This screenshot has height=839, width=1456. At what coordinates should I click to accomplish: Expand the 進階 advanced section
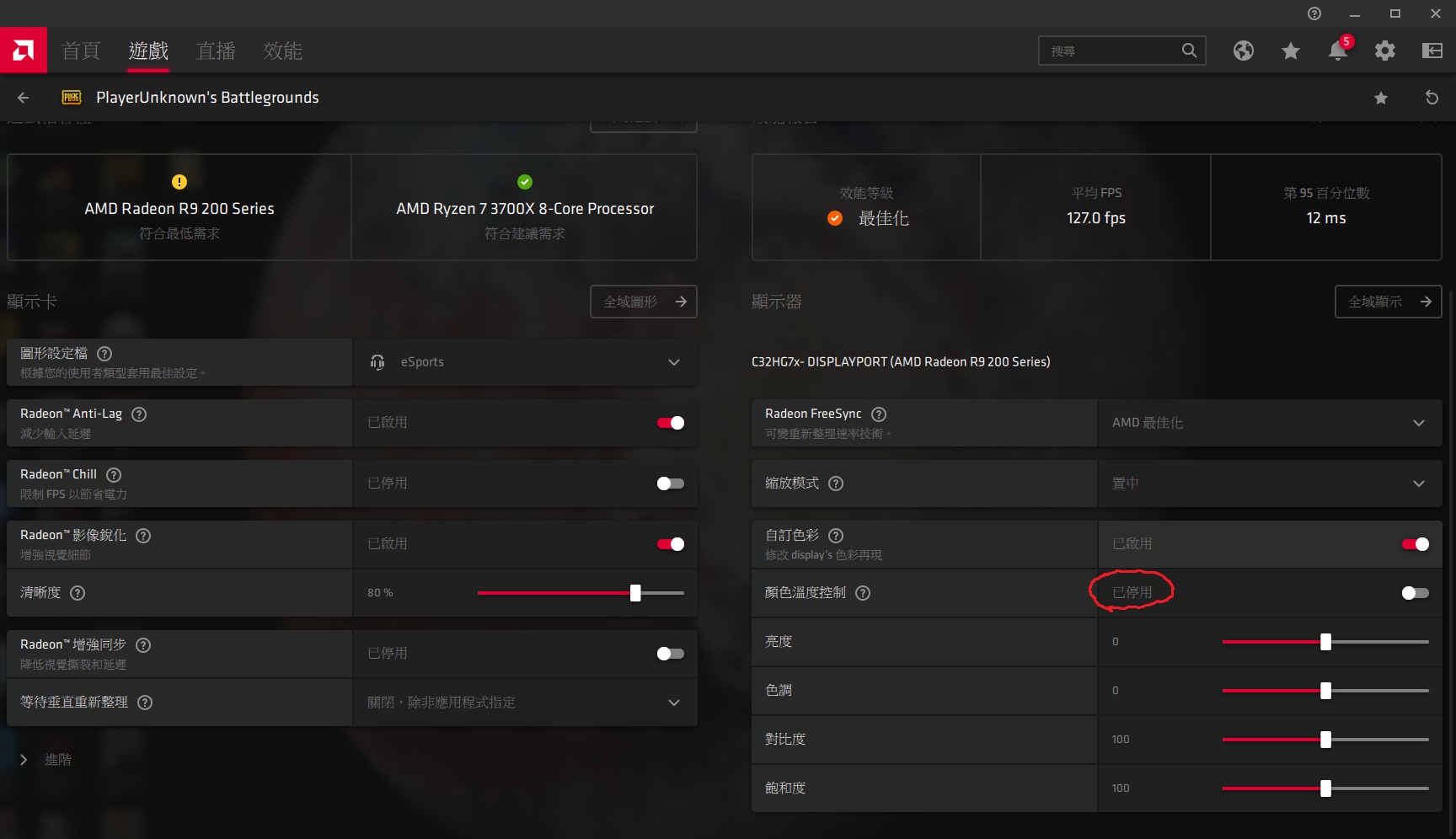24,760
